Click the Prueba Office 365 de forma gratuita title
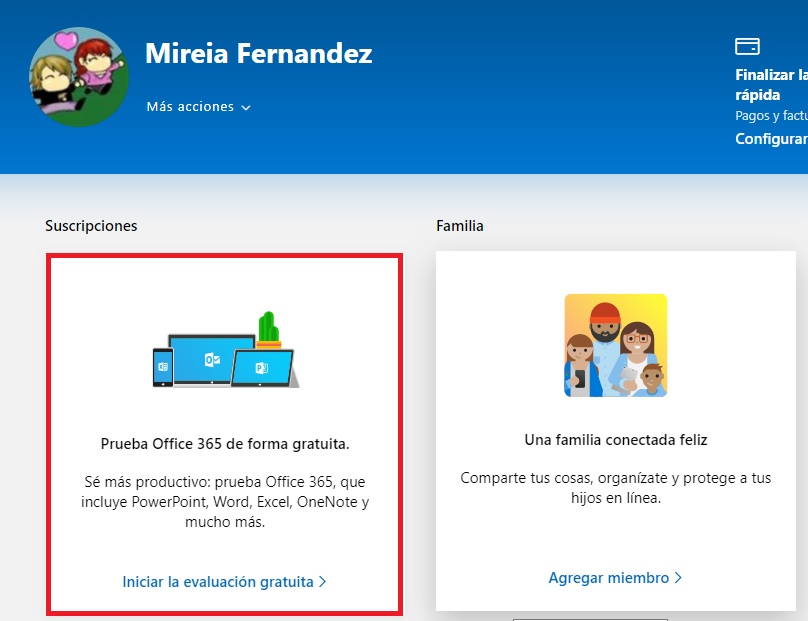 click(225, 443)
